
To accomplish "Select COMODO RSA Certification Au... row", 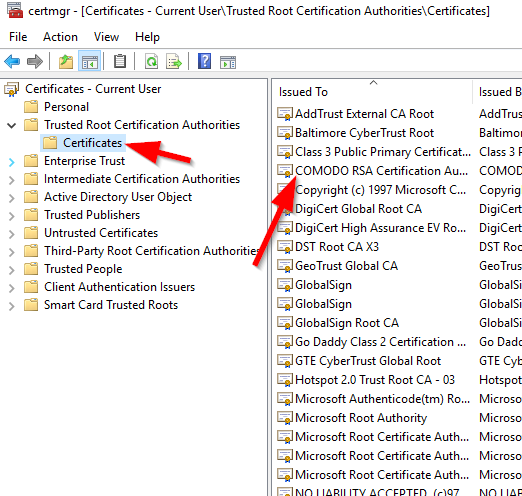I will point(381,171).
